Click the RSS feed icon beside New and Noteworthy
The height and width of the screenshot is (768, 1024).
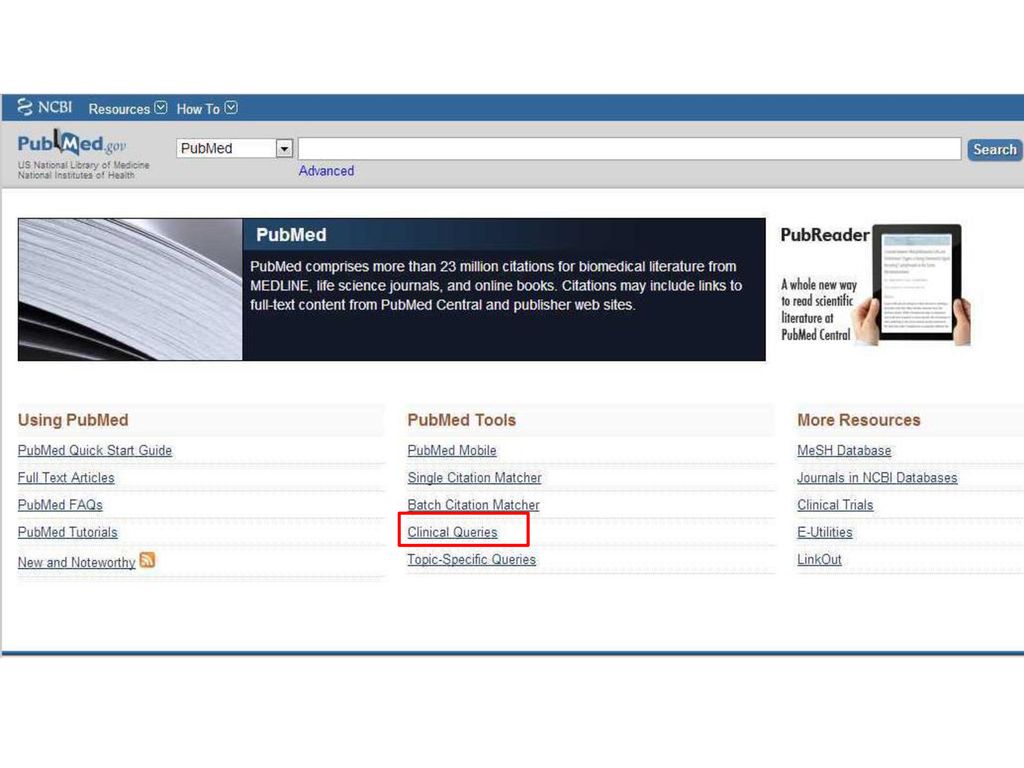147,560
